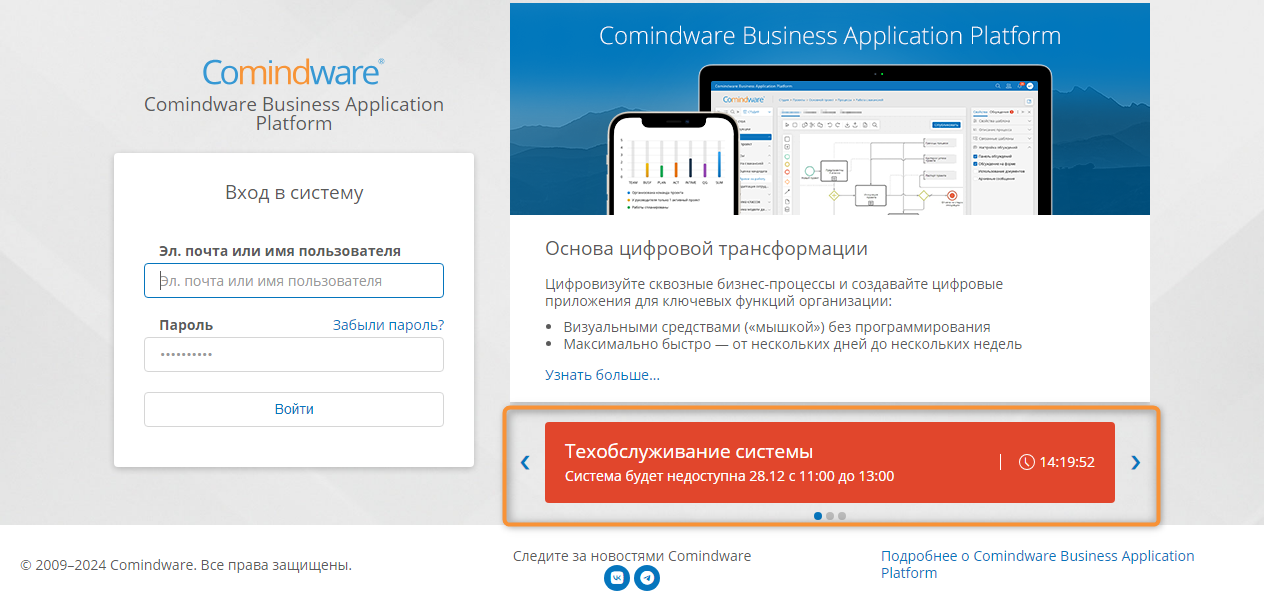
Task: Click the Следите за новостями Comindware text
Action: (632, 556)
